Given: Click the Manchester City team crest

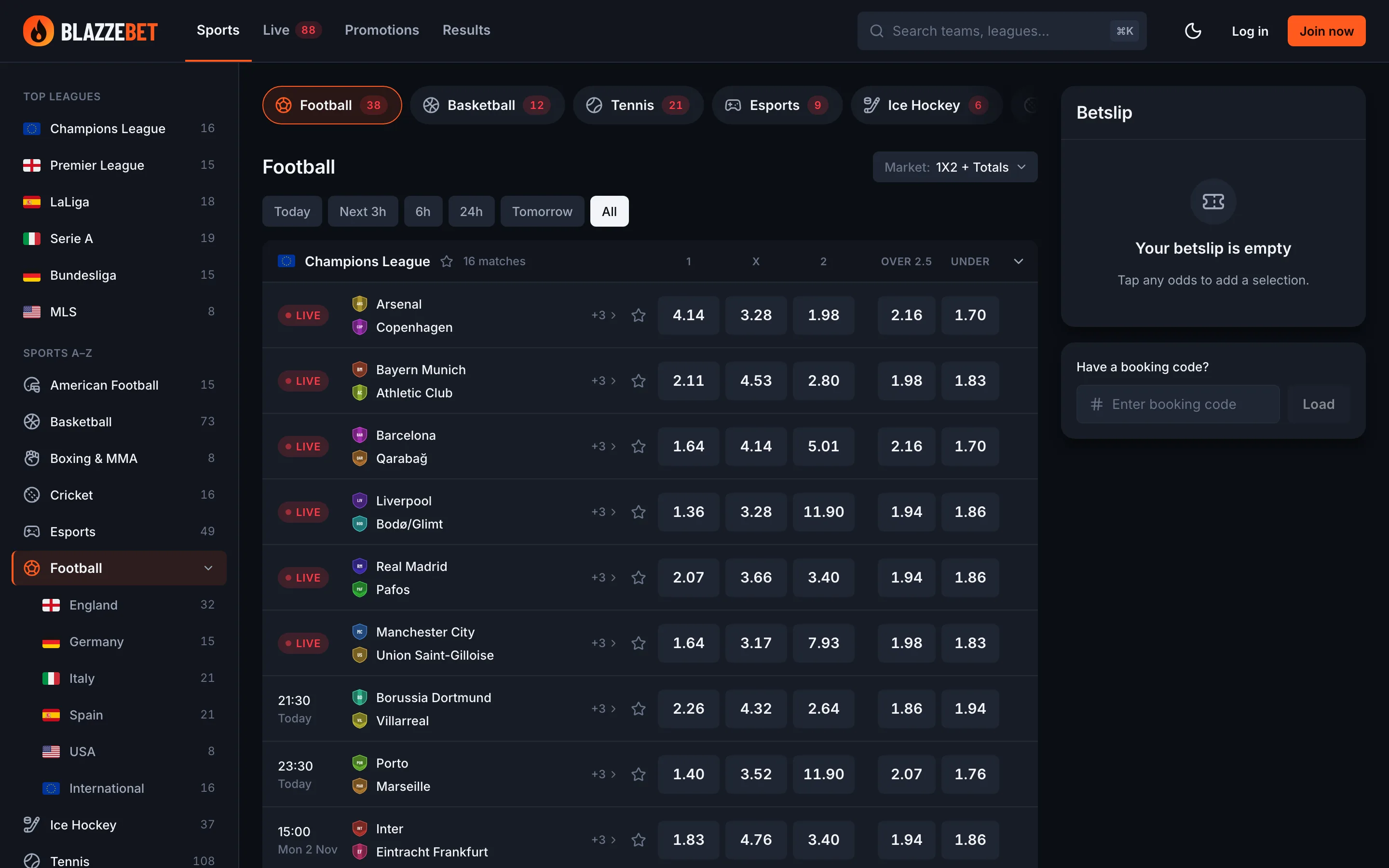Looking at the screenshot, I should [x=359, y=632].
